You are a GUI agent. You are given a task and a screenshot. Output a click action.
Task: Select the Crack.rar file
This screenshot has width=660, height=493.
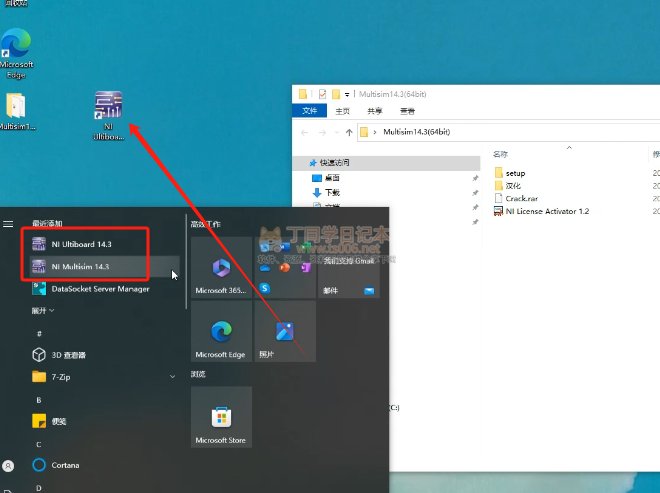516,198
